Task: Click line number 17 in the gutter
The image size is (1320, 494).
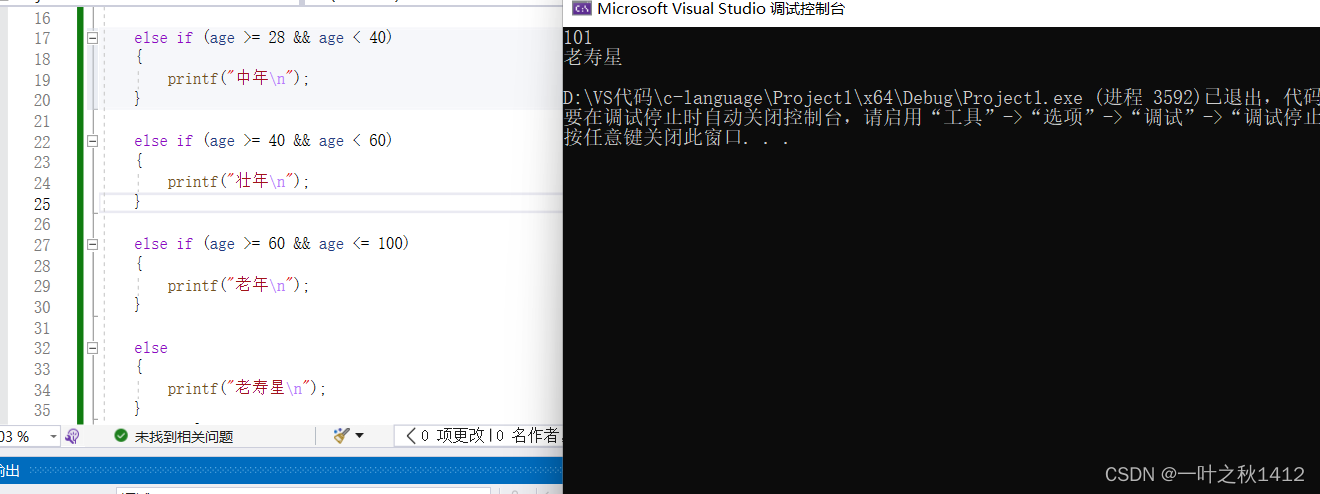Action: pos(41,38)
